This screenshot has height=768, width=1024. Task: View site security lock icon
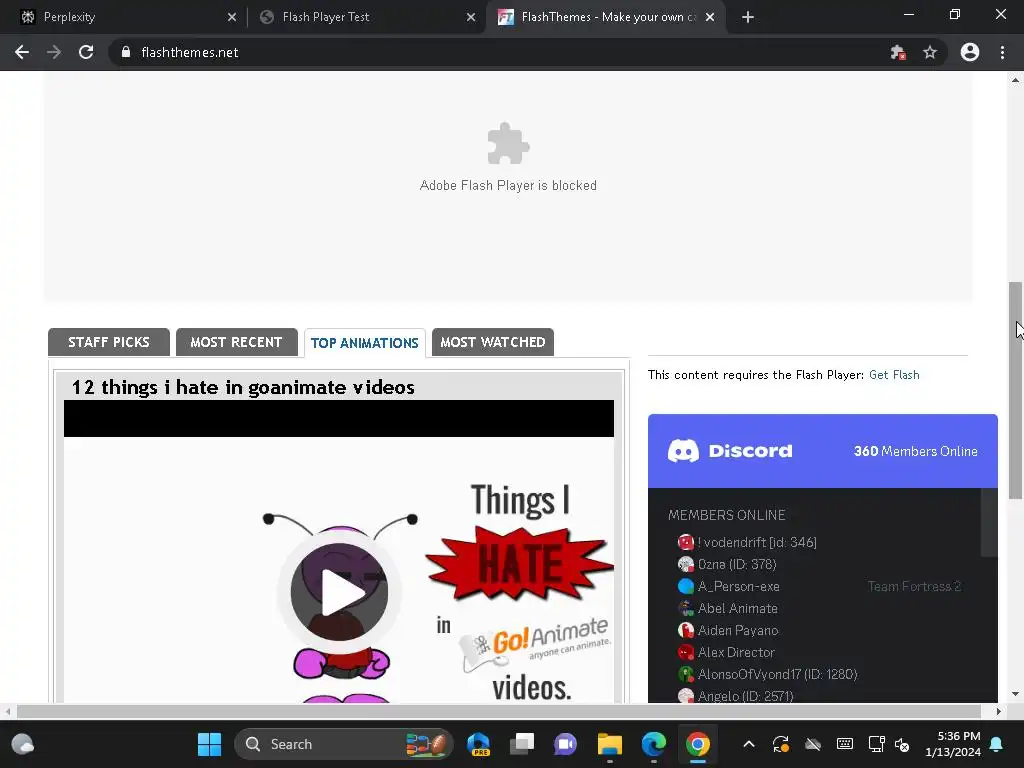[126, 52]
